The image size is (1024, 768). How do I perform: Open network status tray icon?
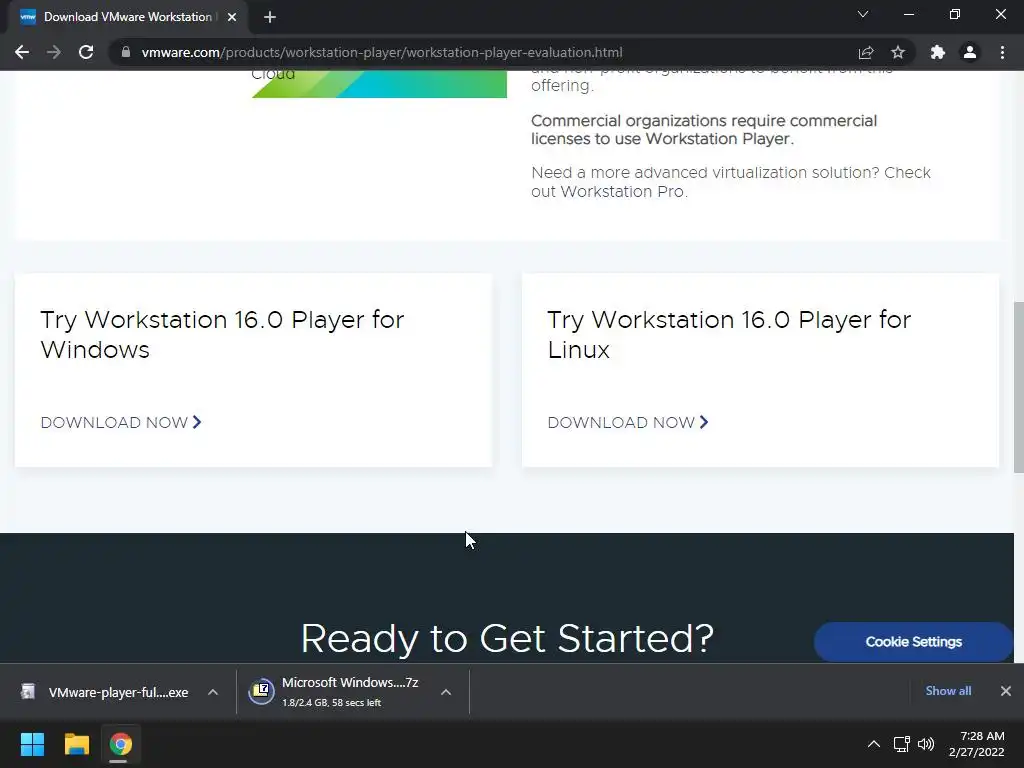coord(902,744)
